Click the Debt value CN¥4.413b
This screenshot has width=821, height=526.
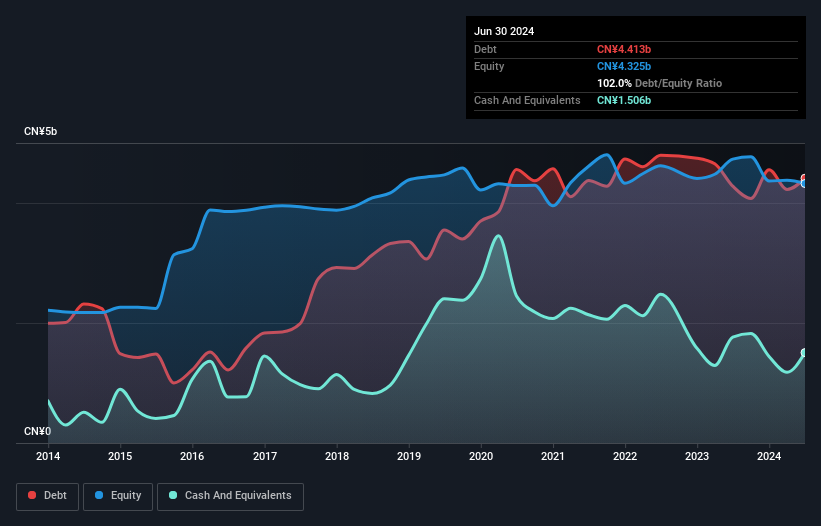pos(624,49)
